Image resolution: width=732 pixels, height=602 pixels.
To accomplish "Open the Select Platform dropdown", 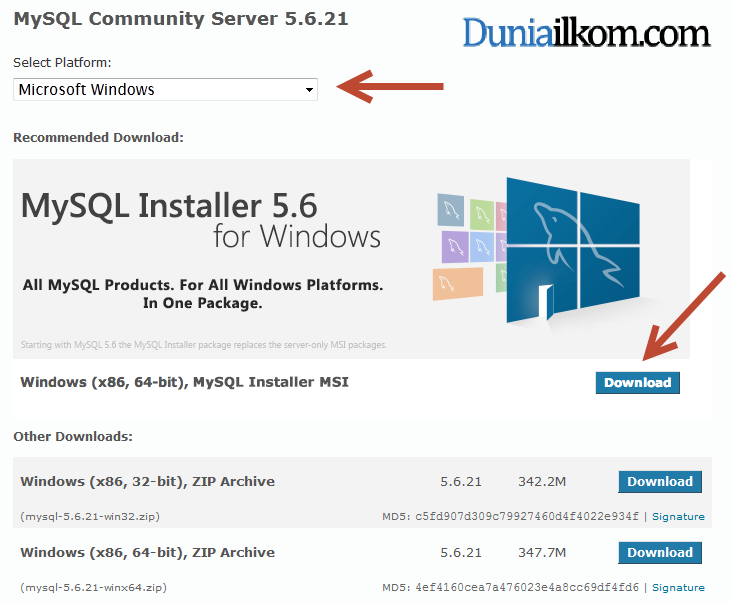I will pyautogui.click(x=165, y=90).
